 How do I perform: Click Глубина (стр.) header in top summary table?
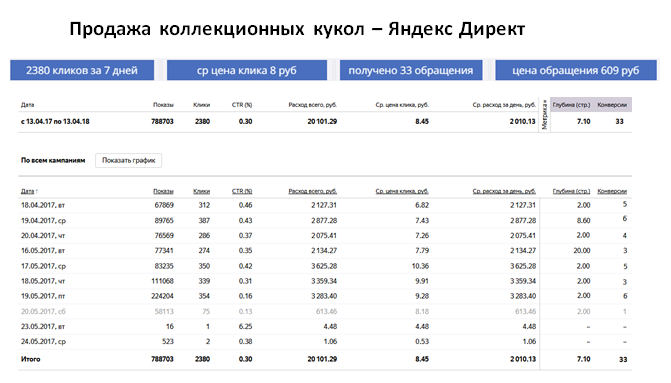[571, 105]
